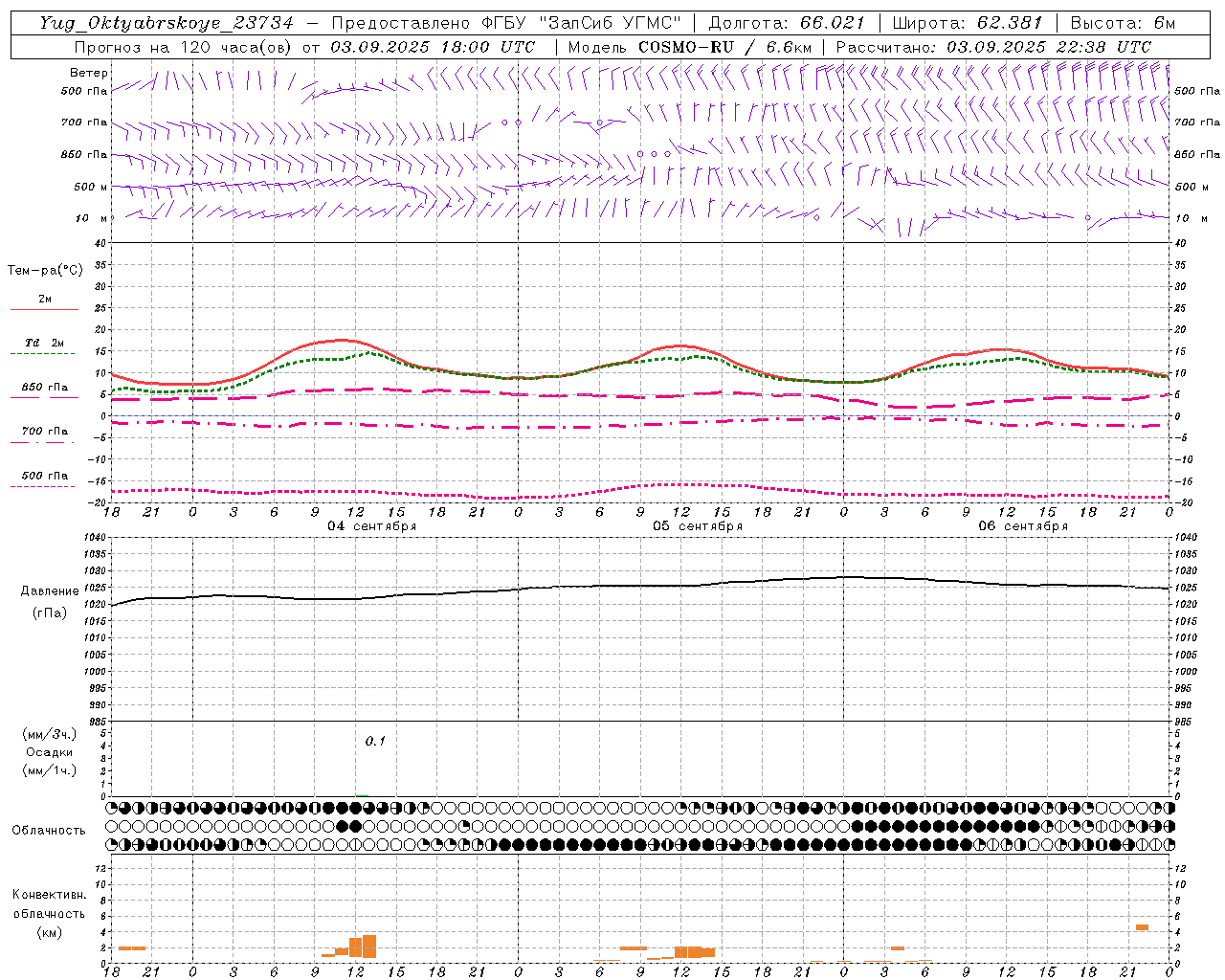Image resolution: width=1225 pixels, height=980 pixels.
Task: Click the '(гПа)' unit label under Давление
Action: tap(50, 613)
